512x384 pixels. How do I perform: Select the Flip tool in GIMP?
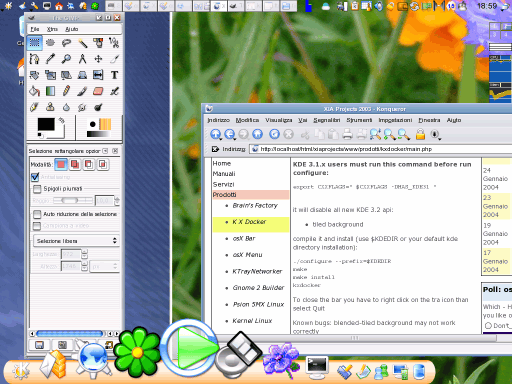point(98,75)
